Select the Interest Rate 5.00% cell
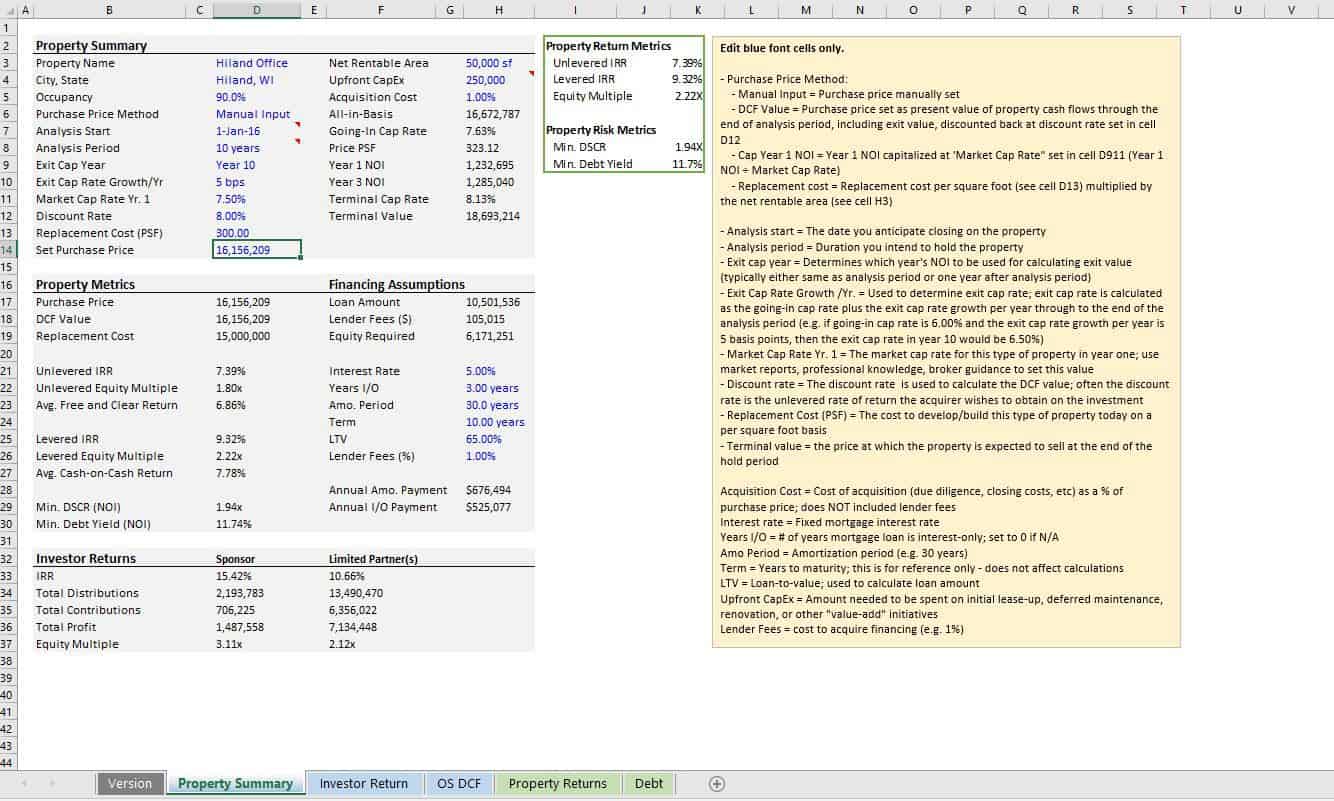This screenshot has width=1334, height=801. [x=481, y=371]
